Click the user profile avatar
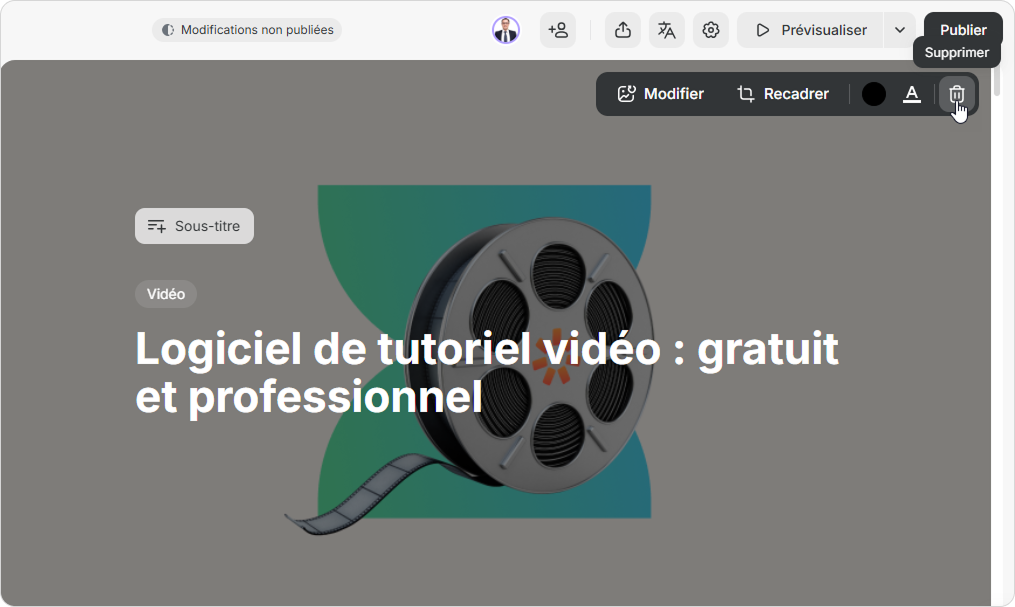The image size is (1015, 607). (x=506, y=30)
